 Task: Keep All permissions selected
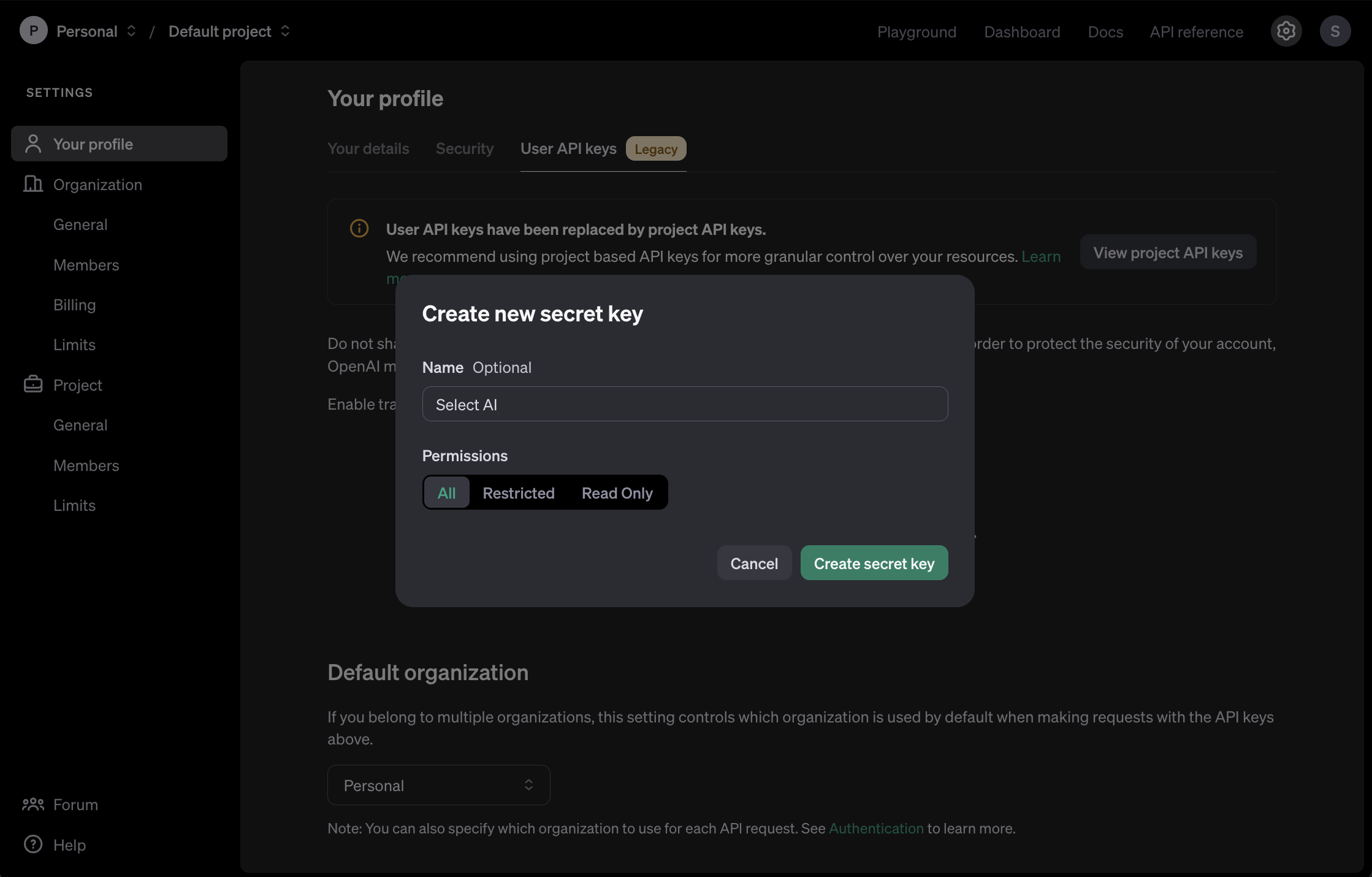click(x=446, y=492)
